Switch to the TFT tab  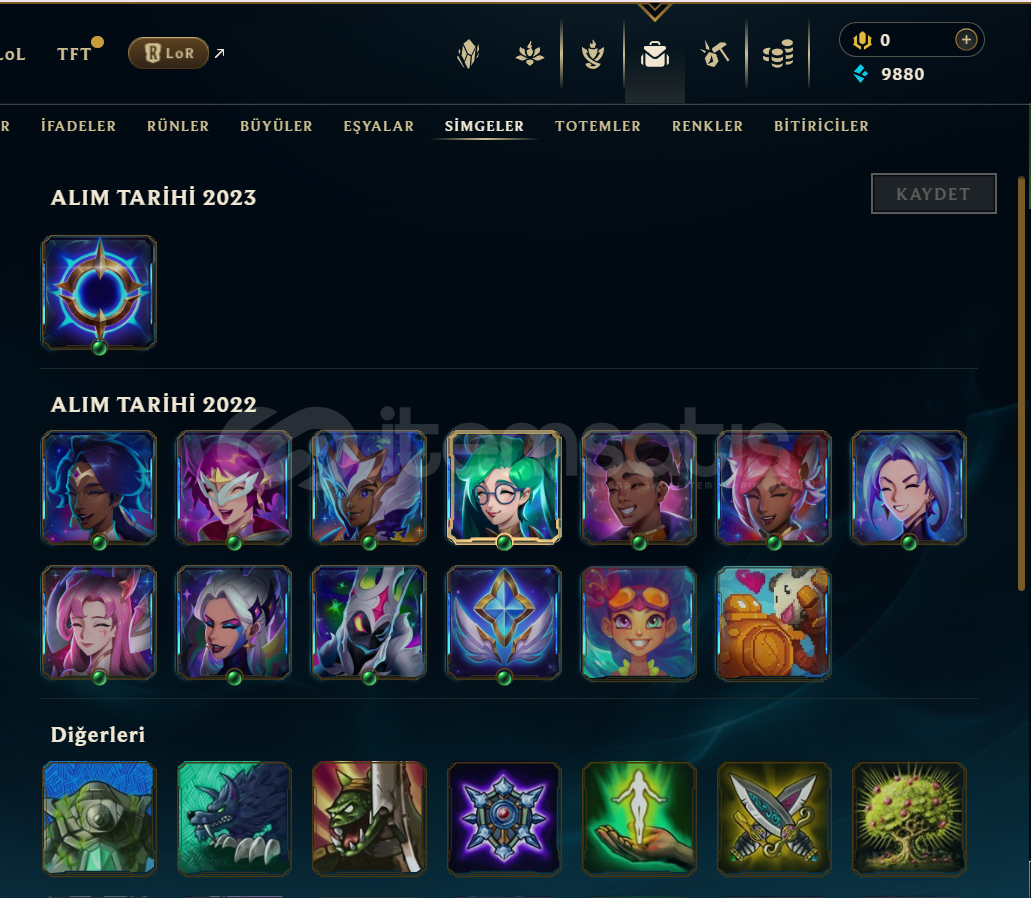[74, 54]
